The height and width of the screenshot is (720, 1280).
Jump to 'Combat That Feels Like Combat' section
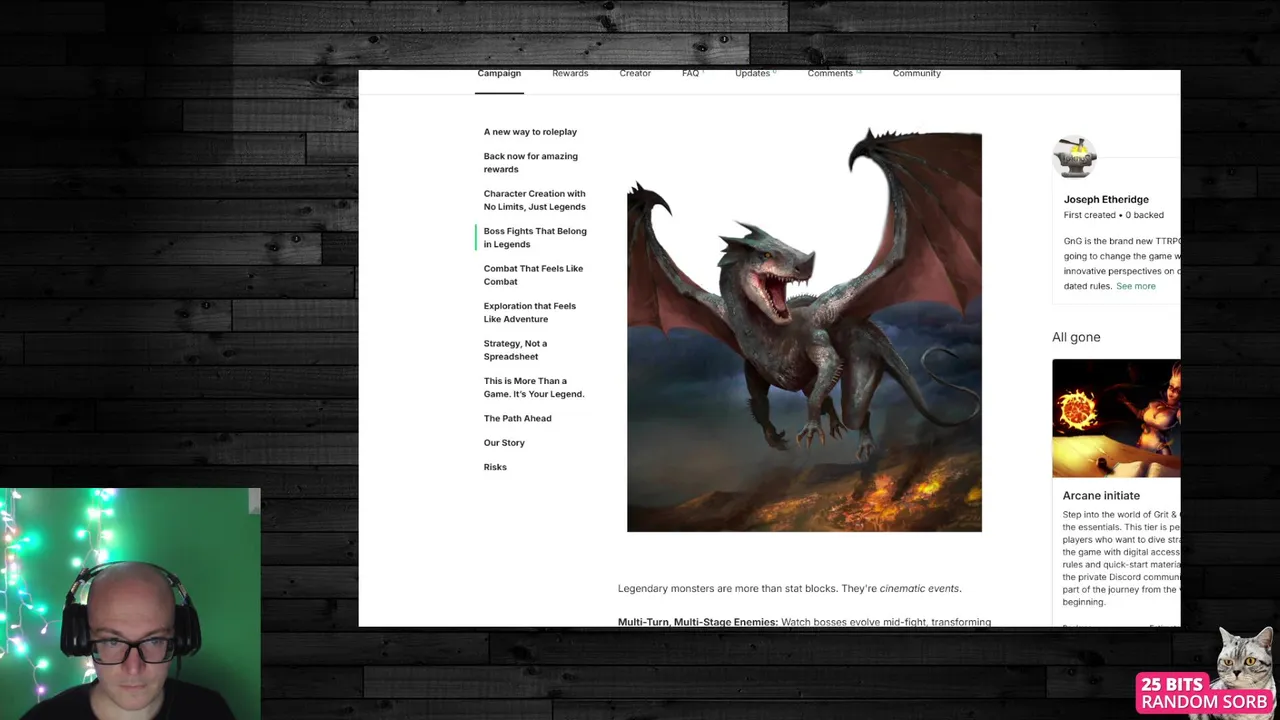(533, 275)
